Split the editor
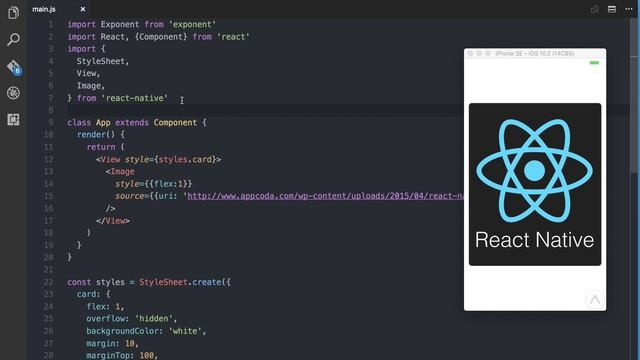This screenshot has height=360, width=640. point(611,9)
